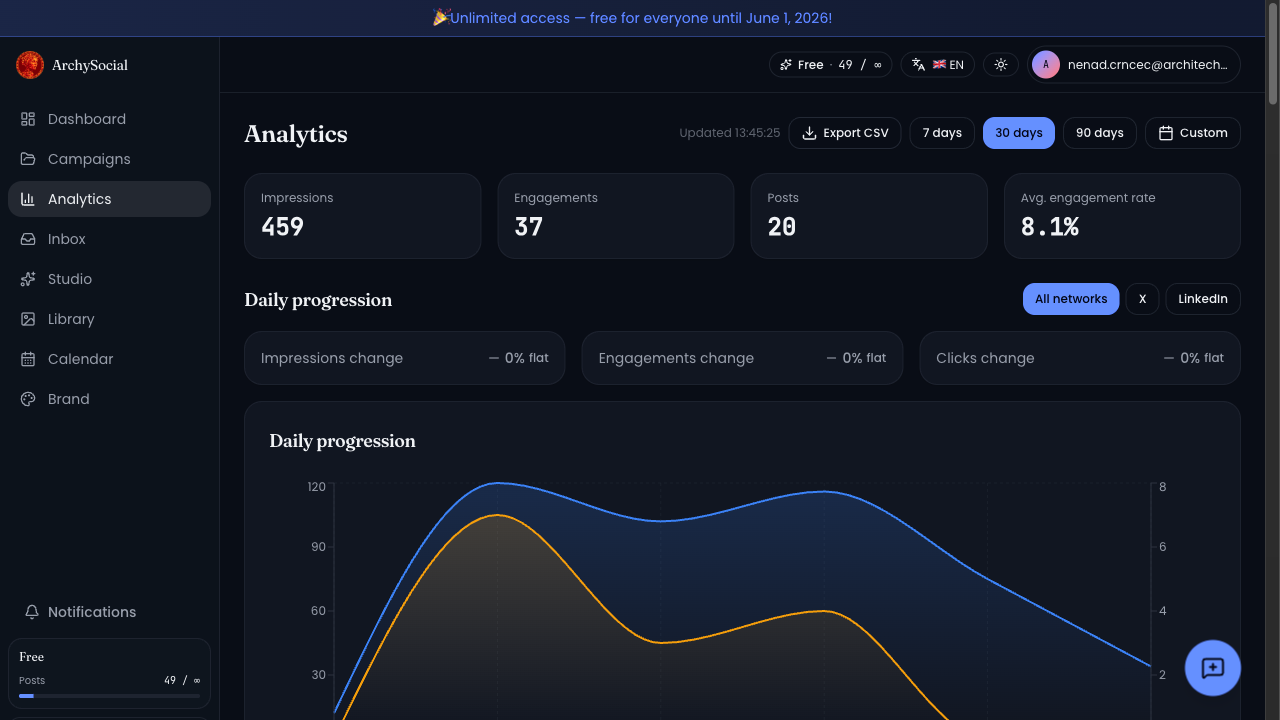Image resolution: width=1280 pixels, height=720 pixels.
Task: Toggle the light/dark theme sun icon
Action: coord(1001,65)
